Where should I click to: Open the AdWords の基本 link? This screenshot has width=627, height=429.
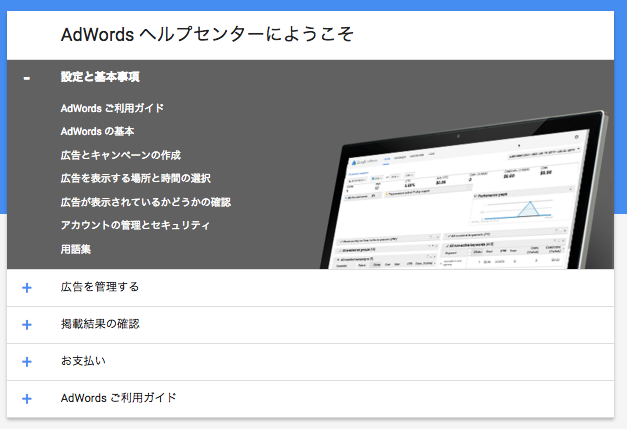click(x=97, y=131)
